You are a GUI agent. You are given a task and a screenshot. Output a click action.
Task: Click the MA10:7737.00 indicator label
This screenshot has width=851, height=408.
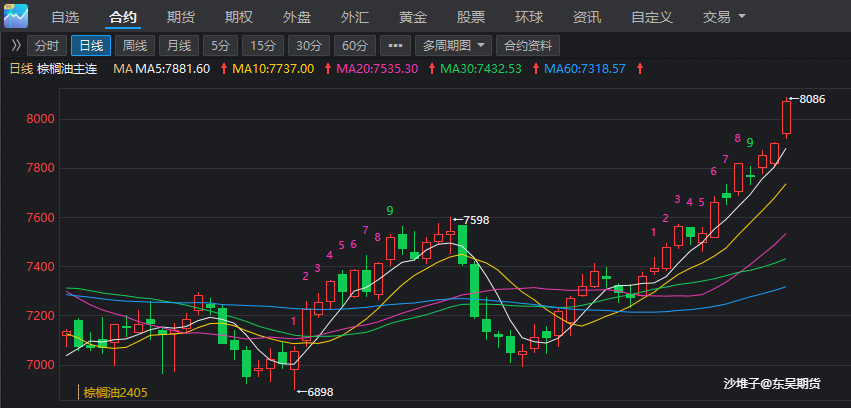click(273, 69)
